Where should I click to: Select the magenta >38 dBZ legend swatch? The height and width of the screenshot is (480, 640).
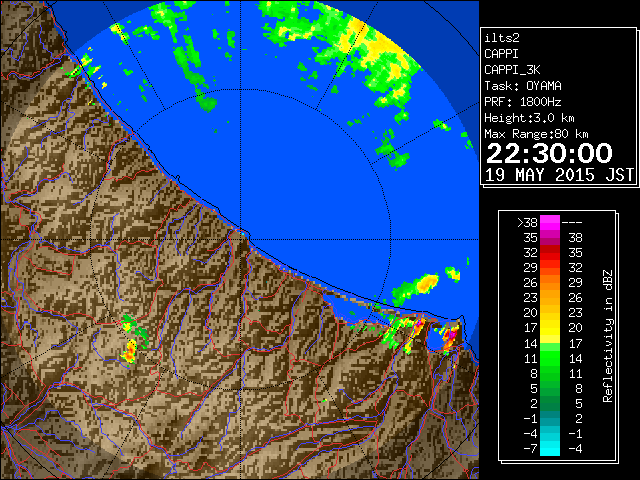[550, 222]
